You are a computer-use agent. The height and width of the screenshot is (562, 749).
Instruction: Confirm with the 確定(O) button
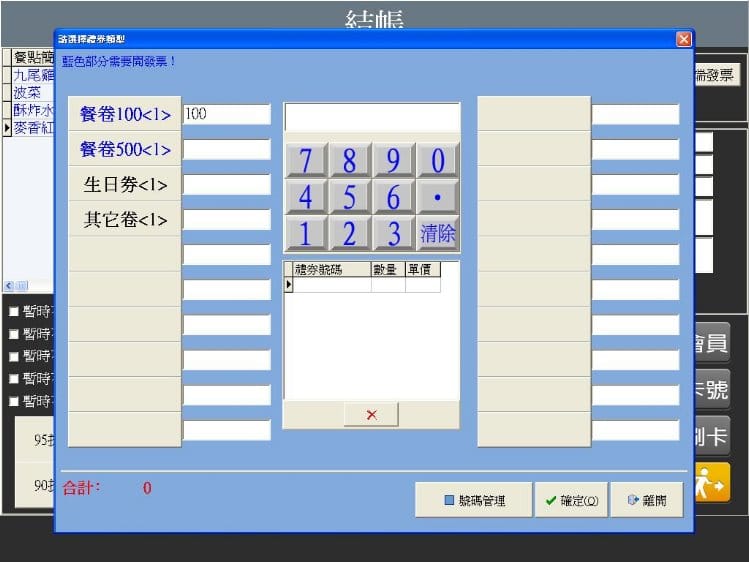[x=571, y=500]
